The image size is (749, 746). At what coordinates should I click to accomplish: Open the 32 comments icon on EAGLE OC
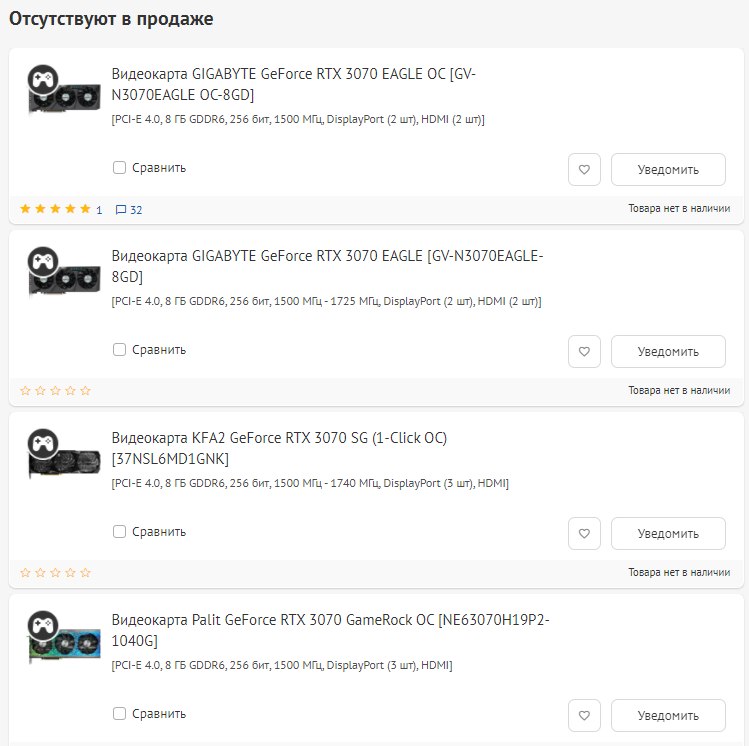click(x=129, y=210)
